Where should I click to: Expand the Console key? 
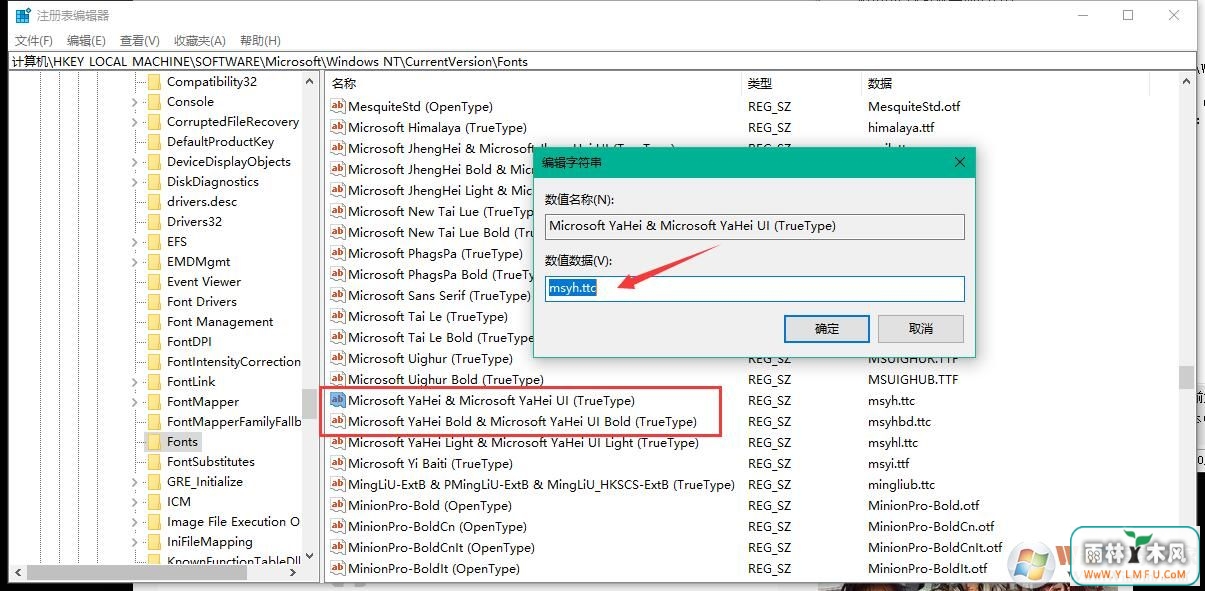(135, 102)
